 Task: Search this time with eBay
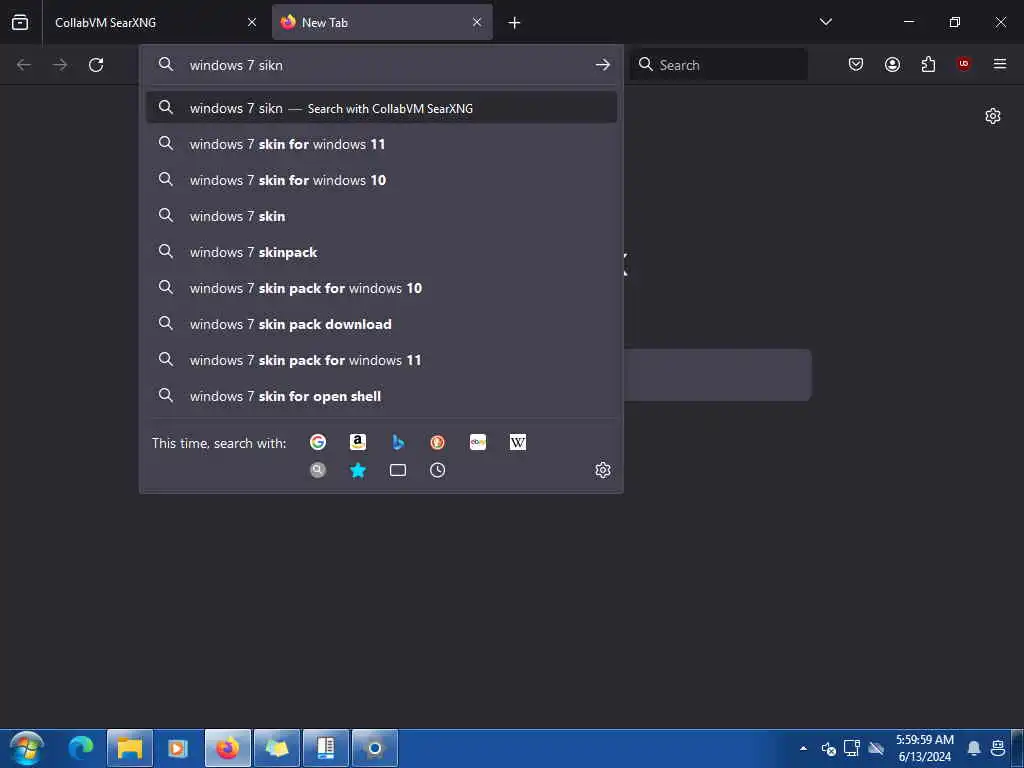pyautogui.click(x=478, y=442)
